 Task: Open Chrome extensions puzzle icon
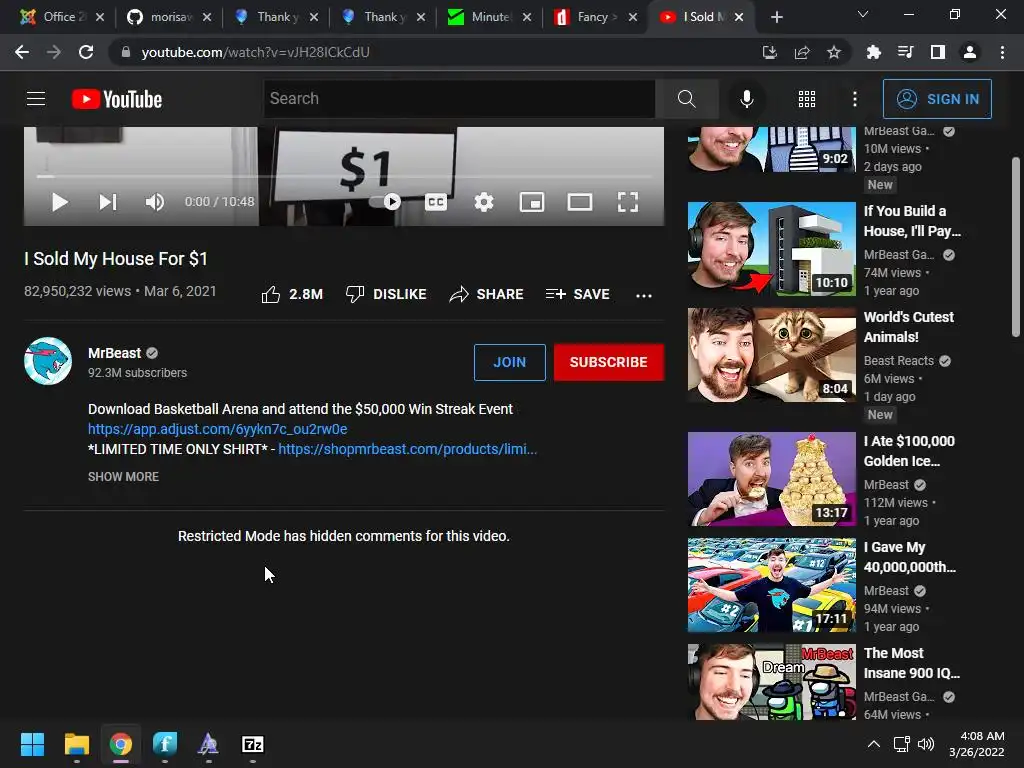[874, 52]
